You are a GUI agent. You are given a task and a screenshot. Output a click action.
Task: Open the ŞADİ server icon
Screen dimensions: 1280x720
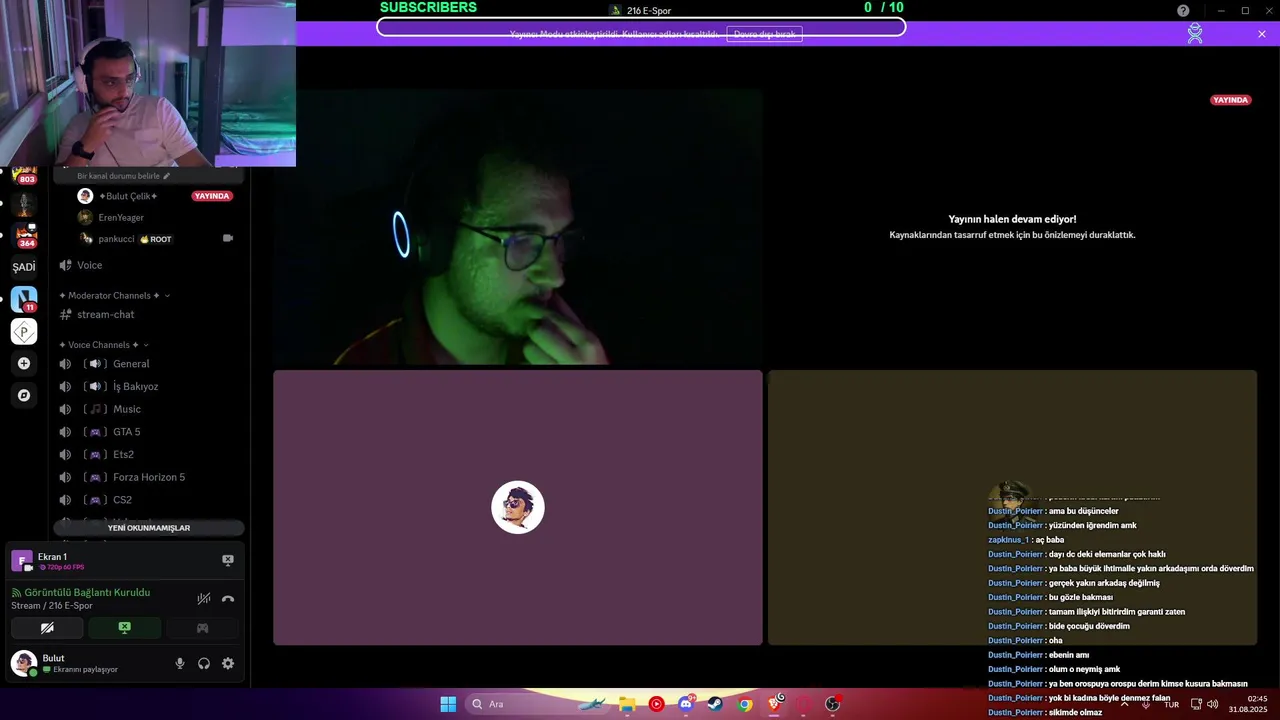point(24,267)
